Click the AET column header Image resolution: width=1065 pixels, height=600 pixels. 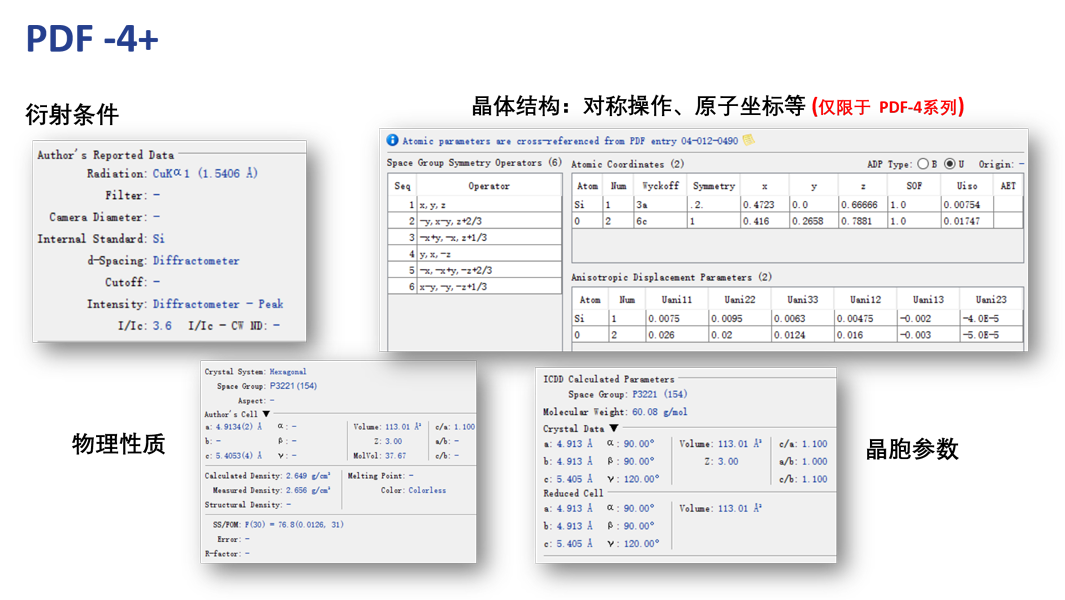[x=1008, y=186]
